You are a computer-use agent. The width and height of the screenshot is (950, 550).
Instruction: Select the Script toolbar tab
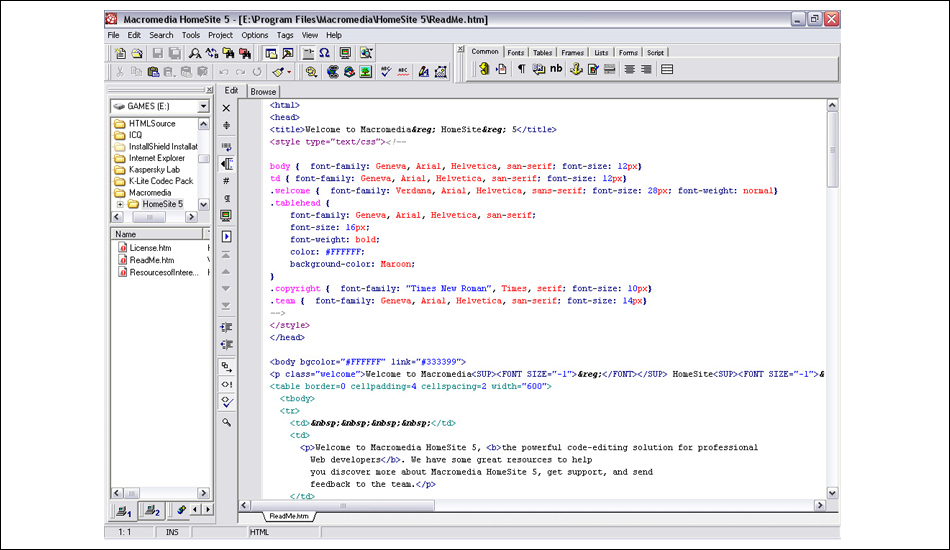[x=655, y=53]
